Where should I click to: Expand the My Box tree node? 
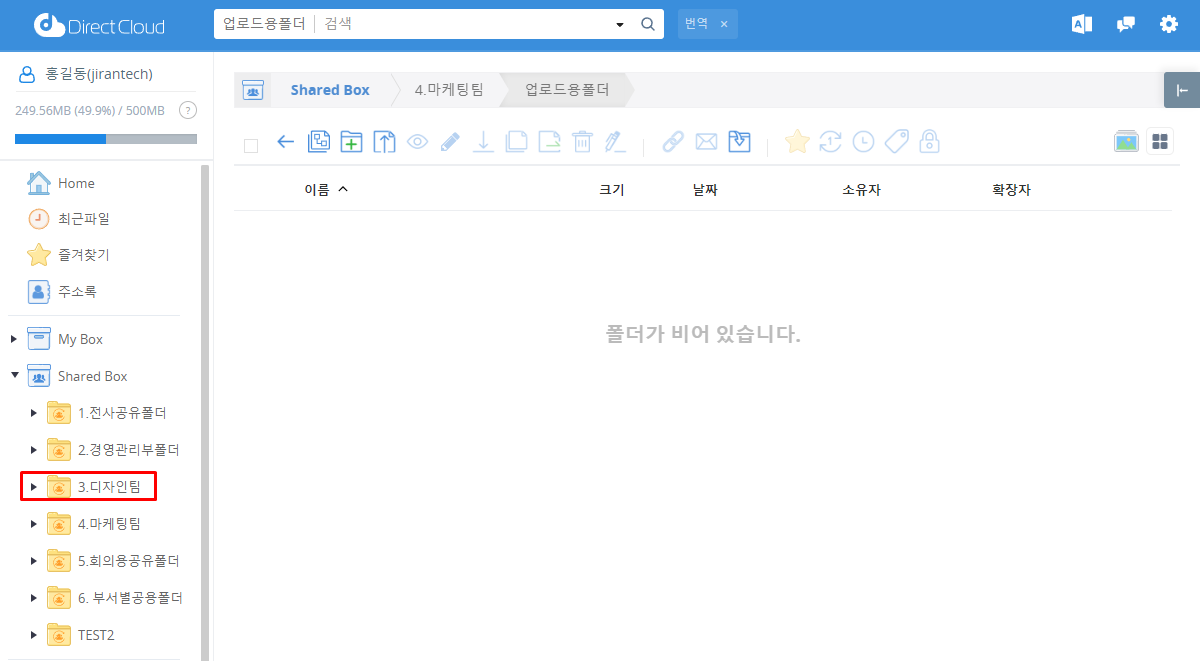(x=14, y=339)
